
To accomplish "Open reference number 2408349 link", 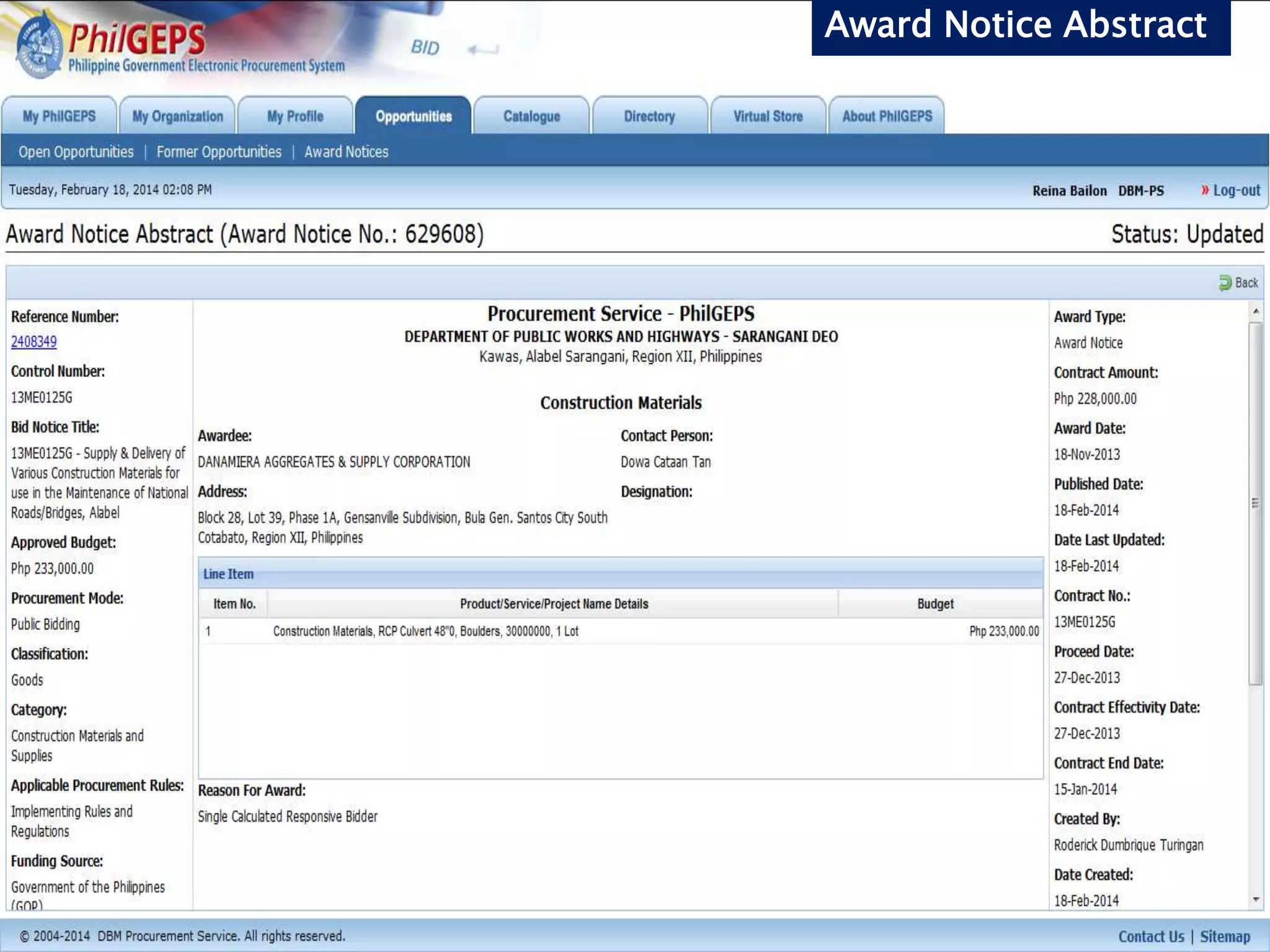I will pos(34,342).
